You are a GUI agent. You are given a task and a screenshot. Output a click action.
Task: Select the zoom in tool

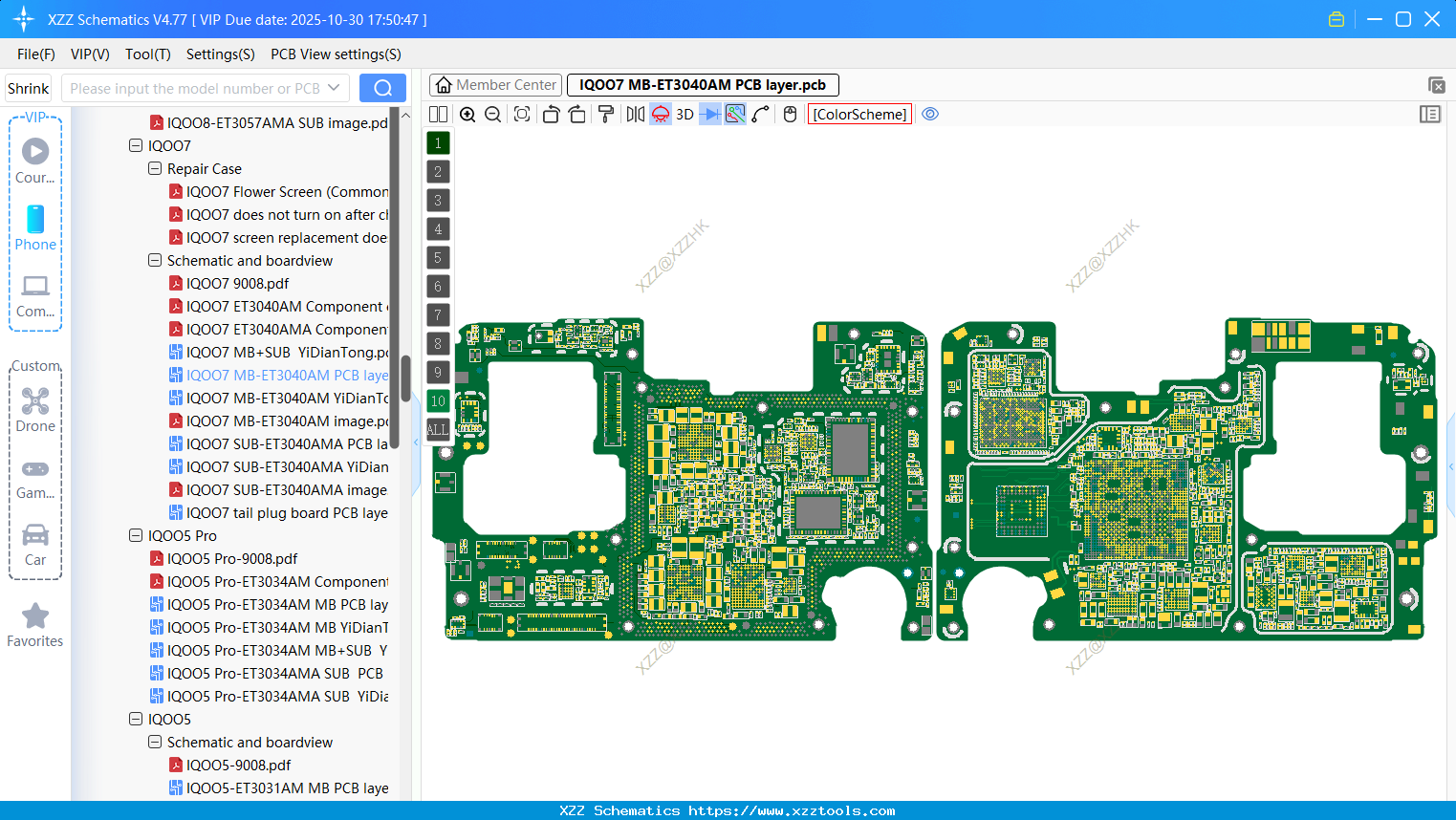pyautogui.click(x=467, y=114)
